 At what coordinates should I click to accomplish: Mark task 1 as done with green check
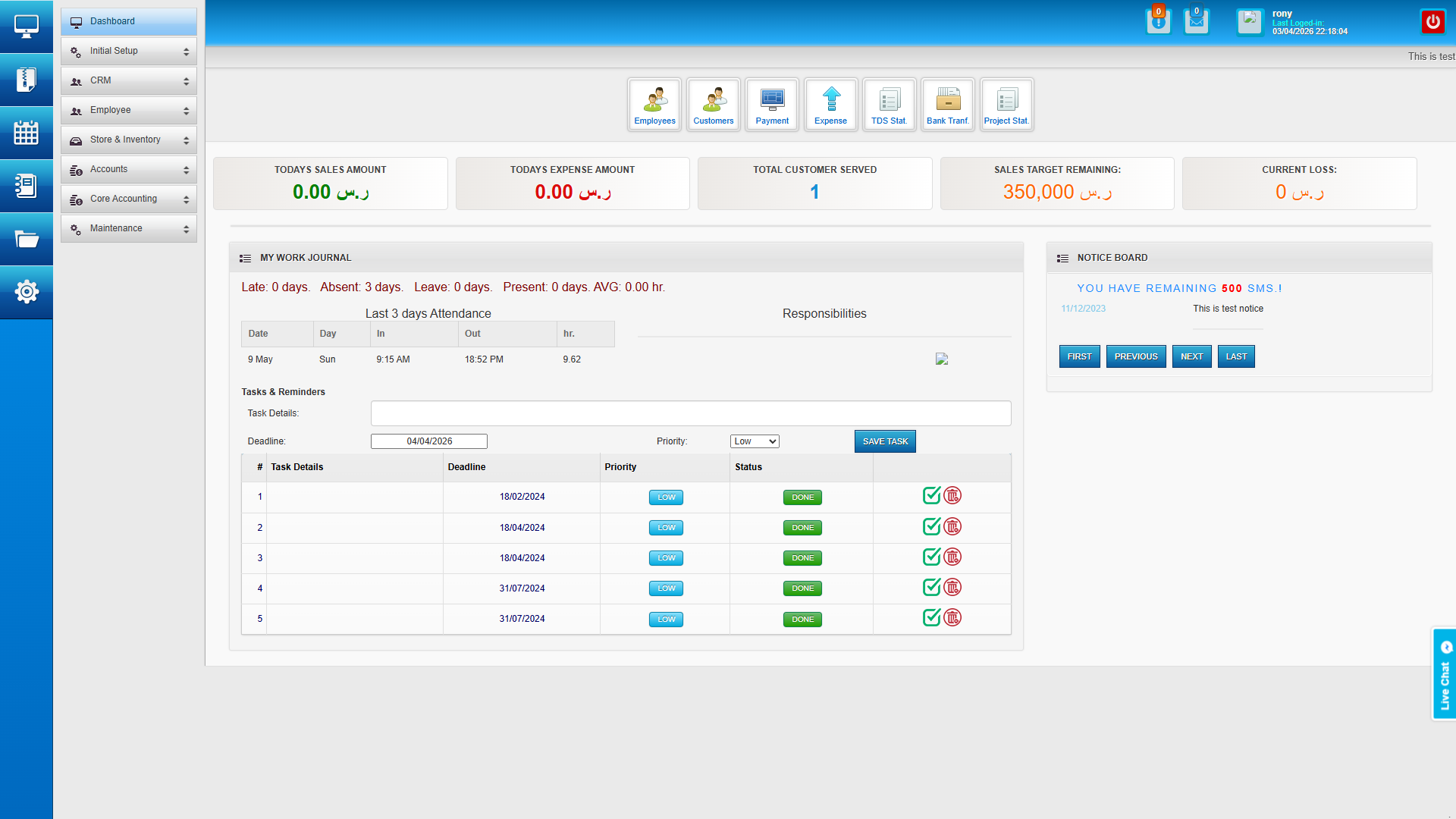(x=931, y=496)
